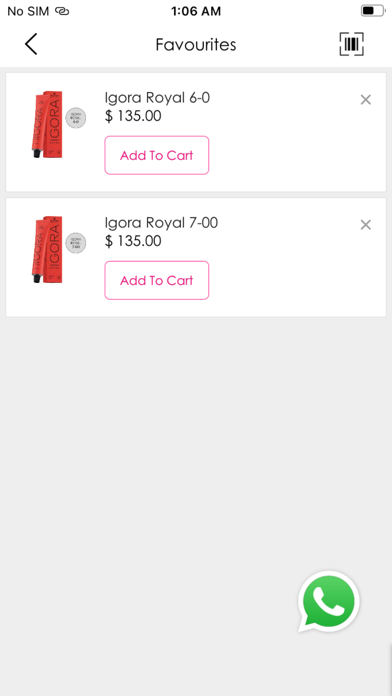Tap the hotspot link icon beside No SIM
The image size is (392, 696).
(x=62, y=11)
